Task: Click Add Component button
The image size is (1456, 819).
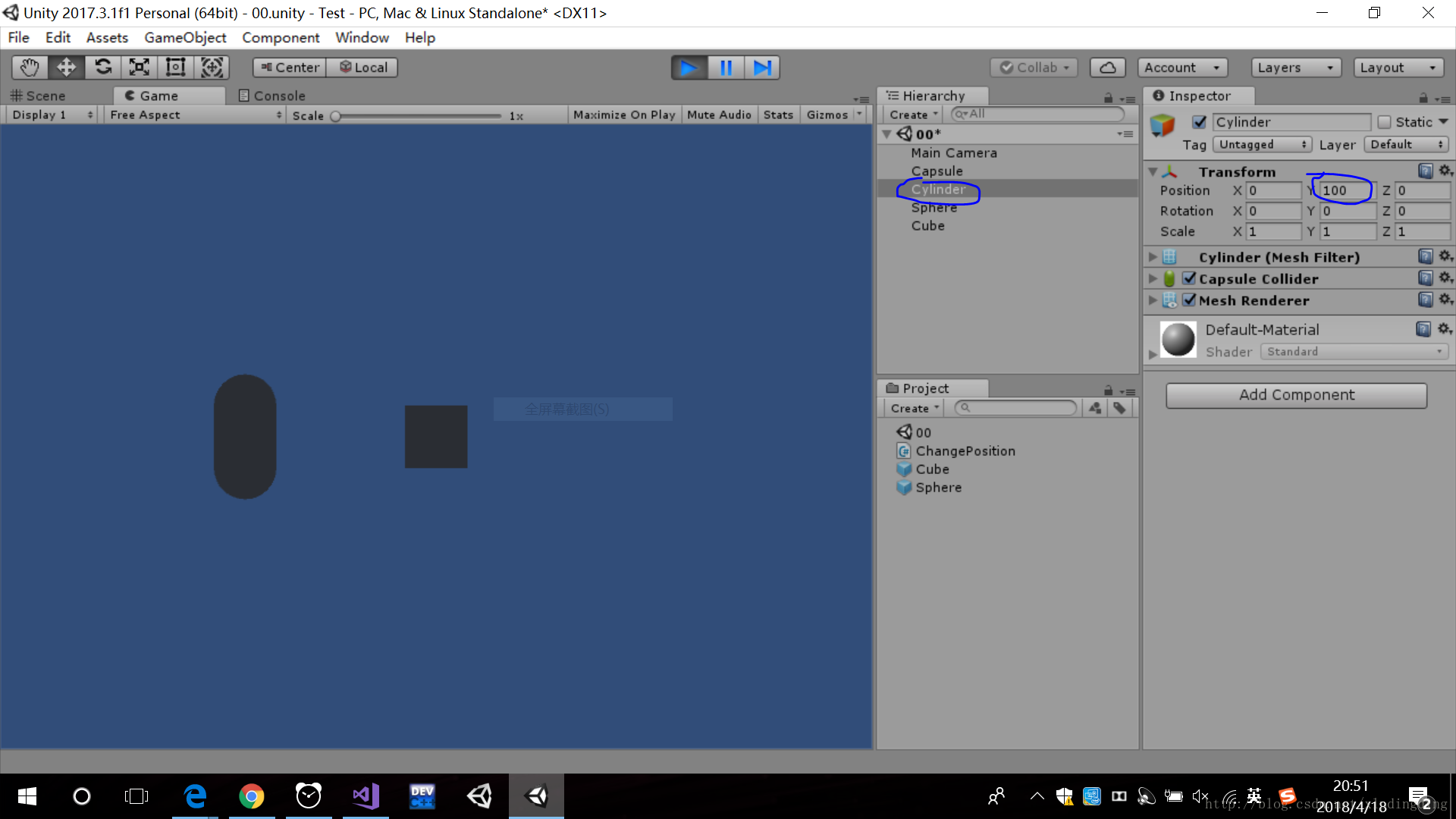Action: click(1296, 394)
